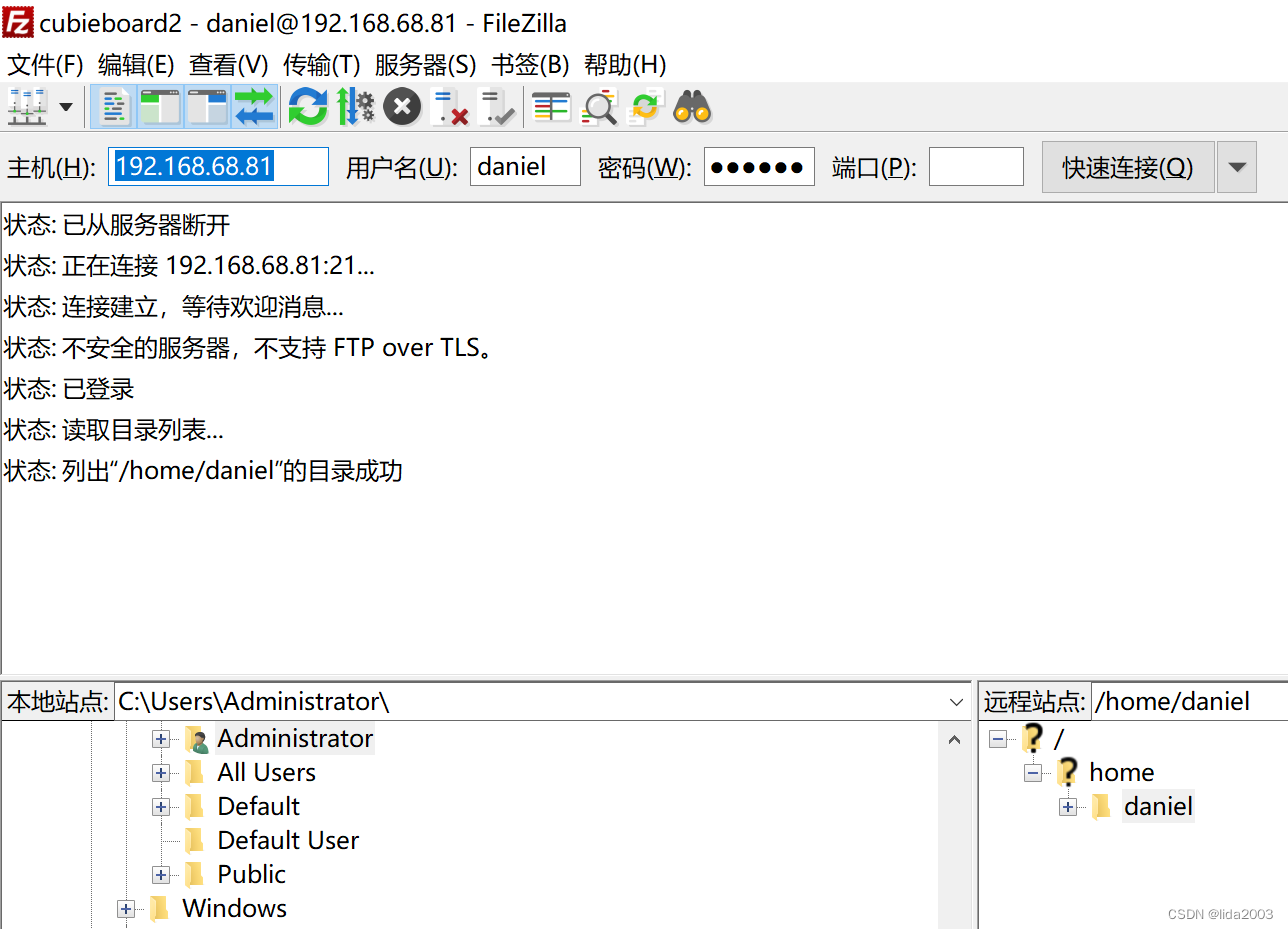Click the remote site path field
1288x929 pixels.
tap(1189, 702)
